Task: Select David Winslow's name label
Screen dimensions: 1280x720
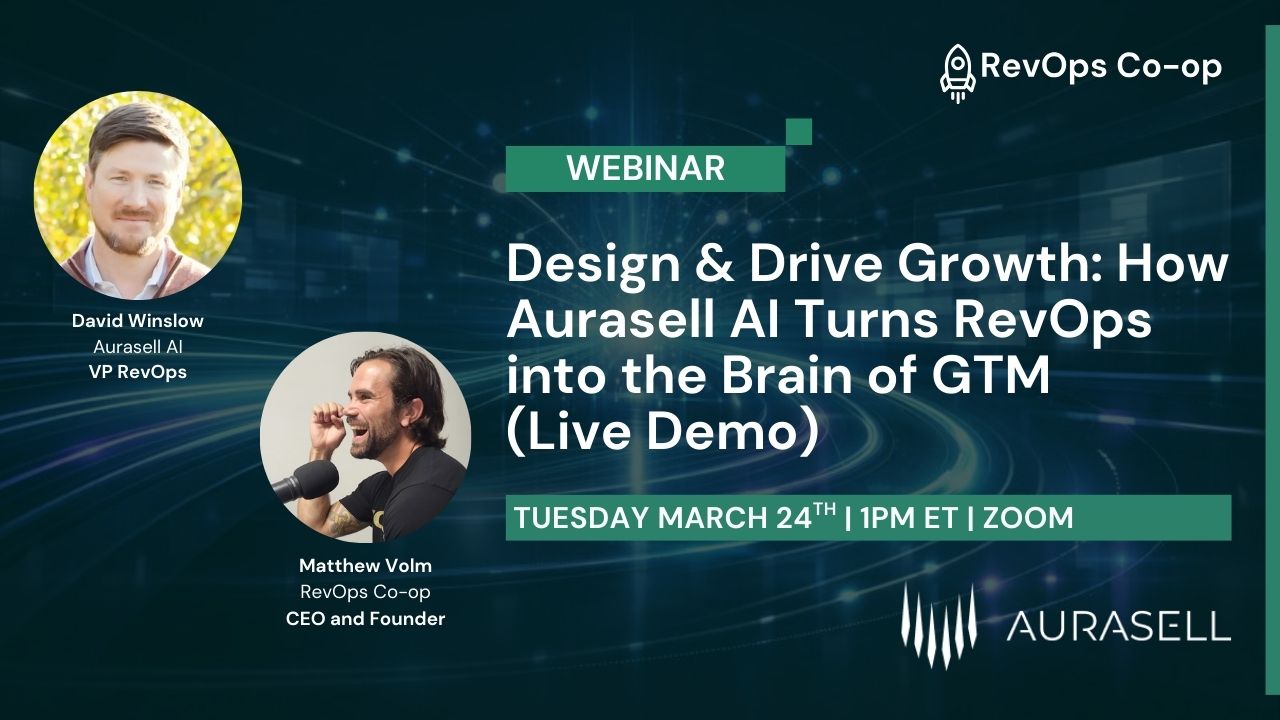Action: (137, 322)
